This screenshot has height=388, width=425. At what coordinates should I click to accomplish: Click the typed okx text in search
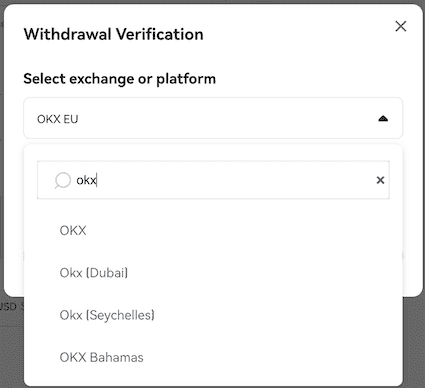pos(86,180)
